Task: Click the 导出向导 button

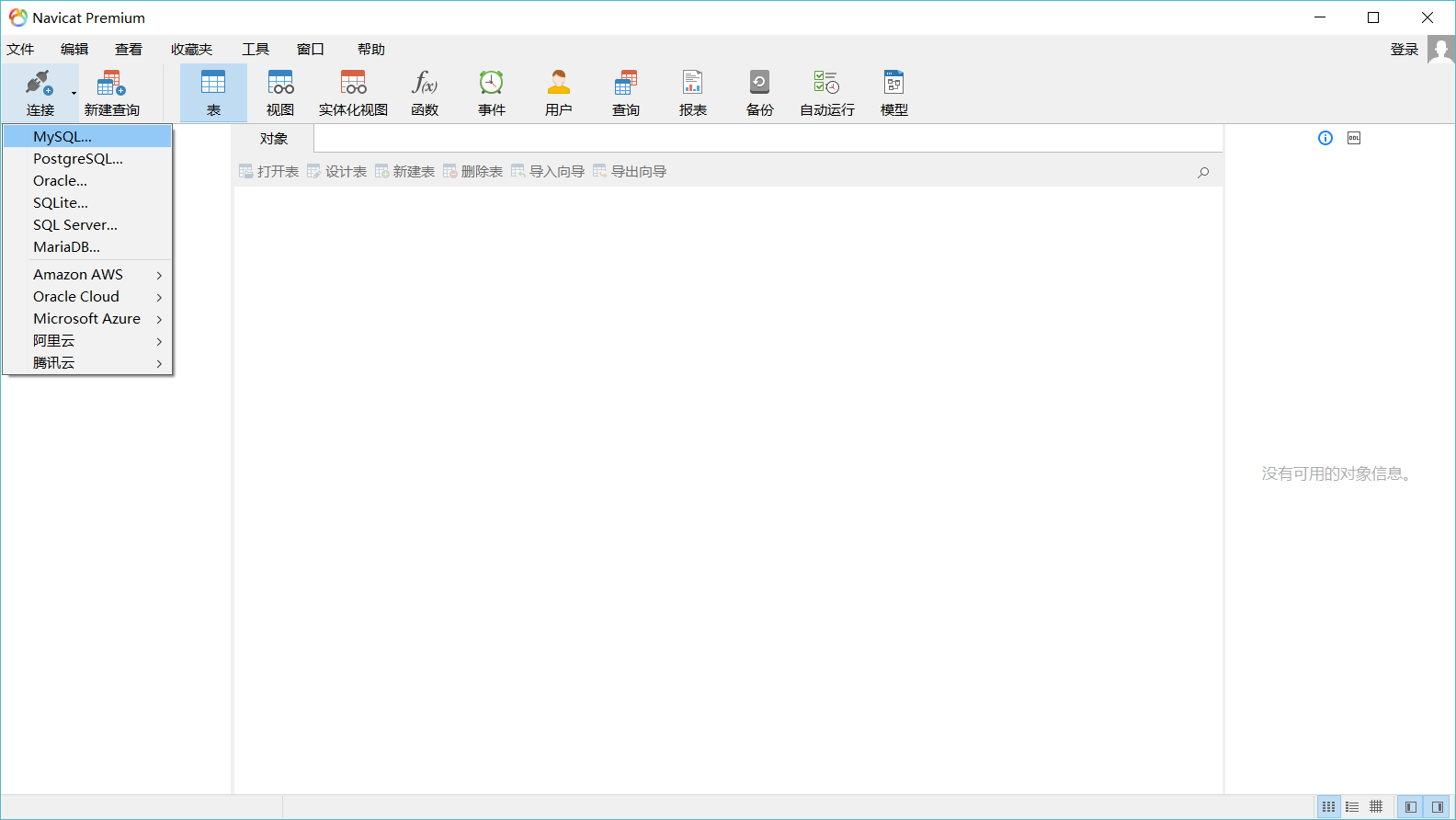Action: [x=630, y=172]
